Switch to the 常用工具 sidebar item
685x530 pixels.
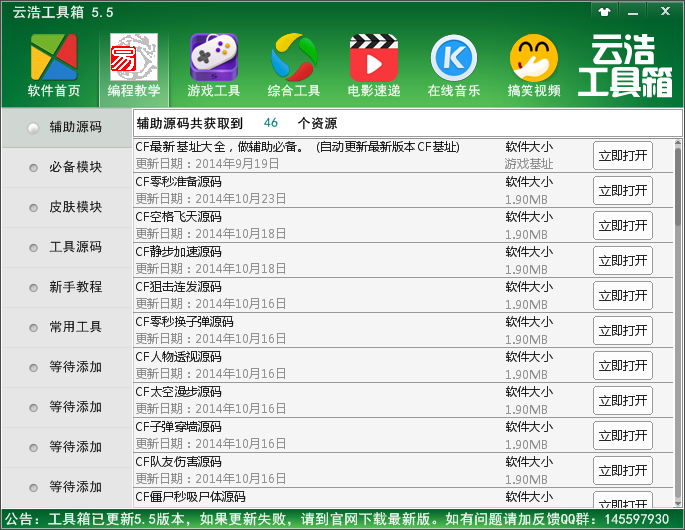[66, 327]
